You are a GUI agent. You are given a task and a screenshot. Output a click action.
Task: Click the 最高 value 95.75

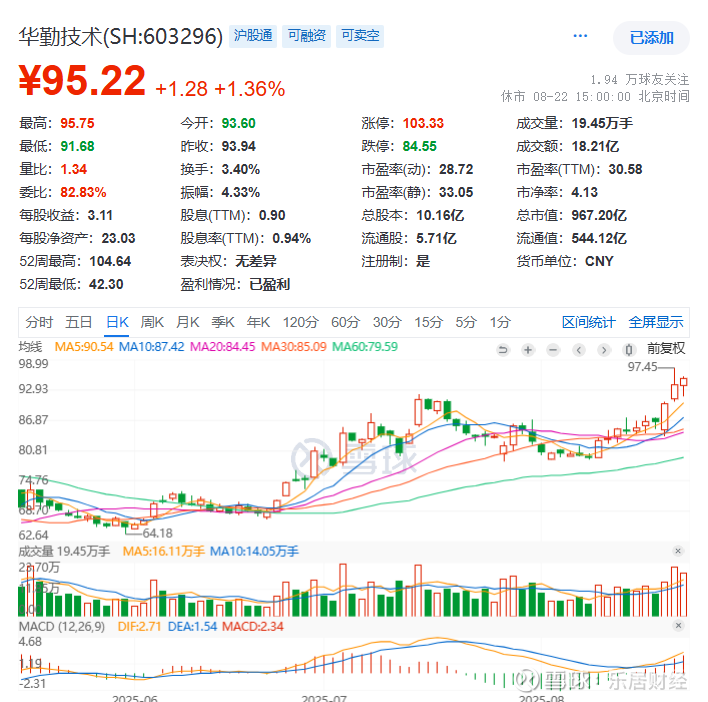pyautogui.click(x=77, y=123)
